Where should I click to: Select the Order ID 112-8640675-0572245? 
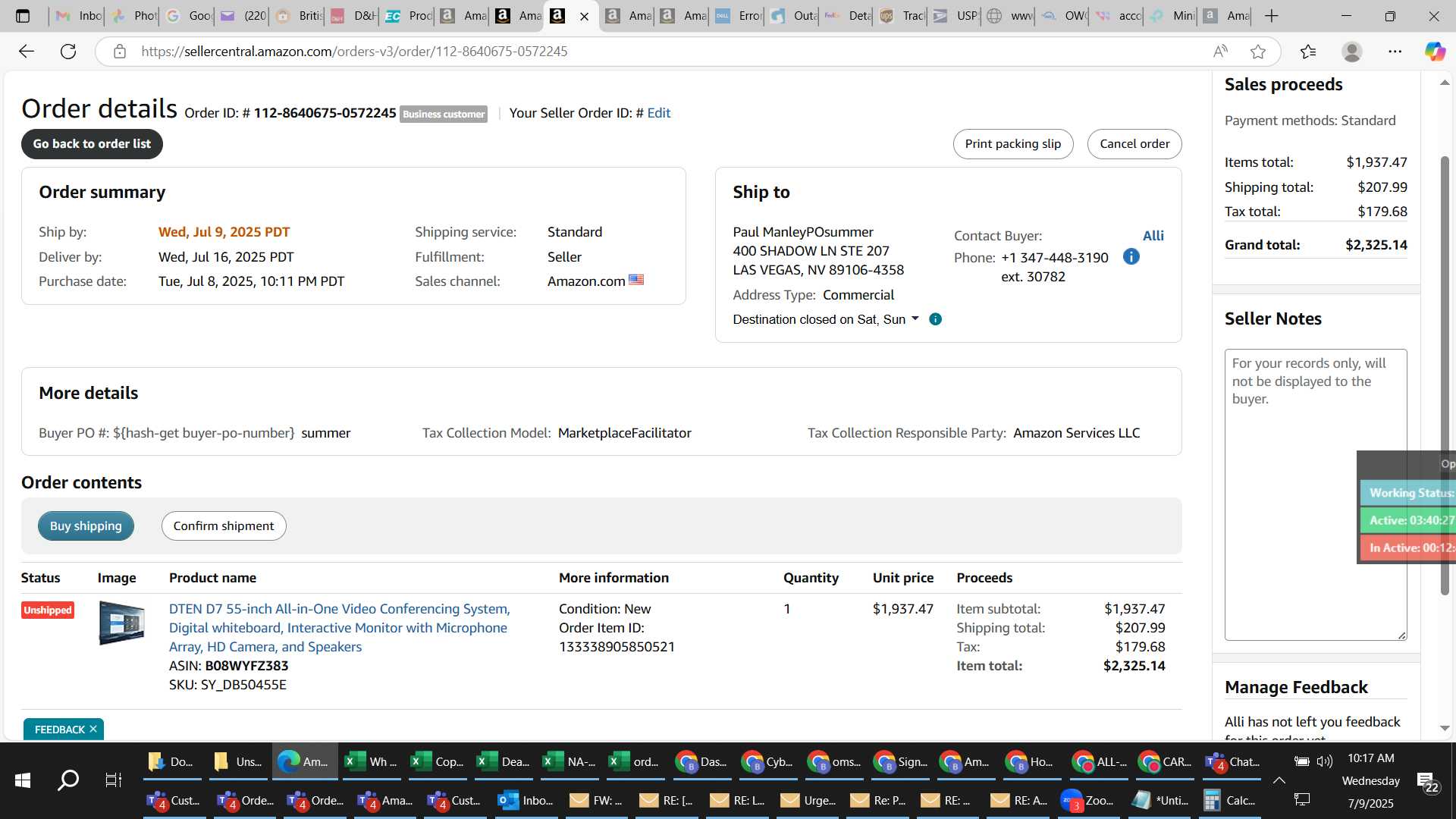tap(325, 113)
